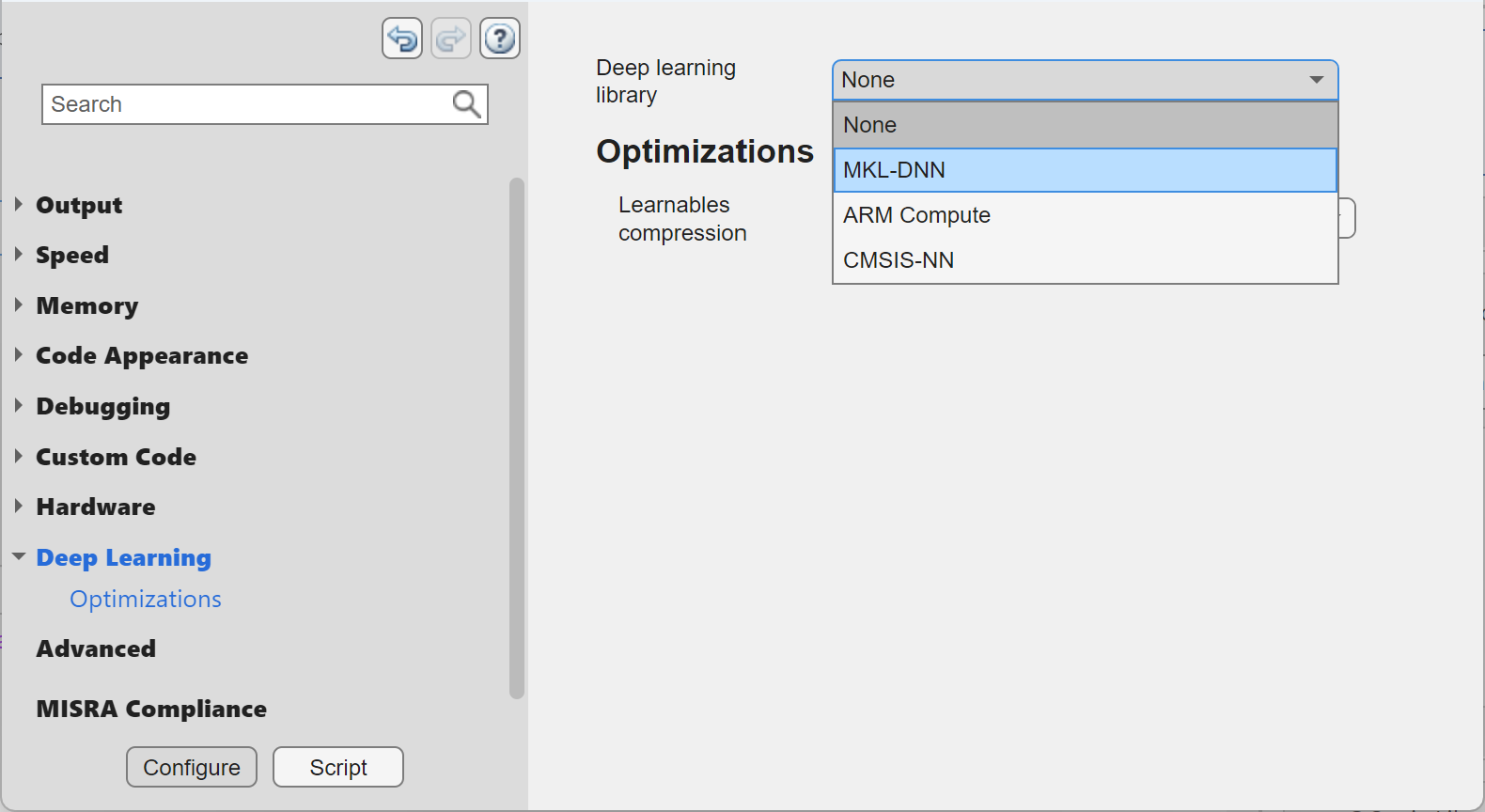Click the undo arrow icon
The image size is (1485, 812).
click(402, 39)
